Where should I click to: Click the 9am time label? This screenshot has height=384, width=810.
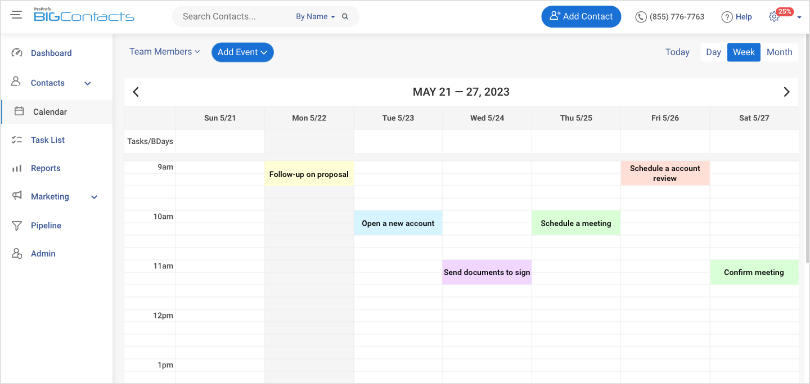(165, 167)
